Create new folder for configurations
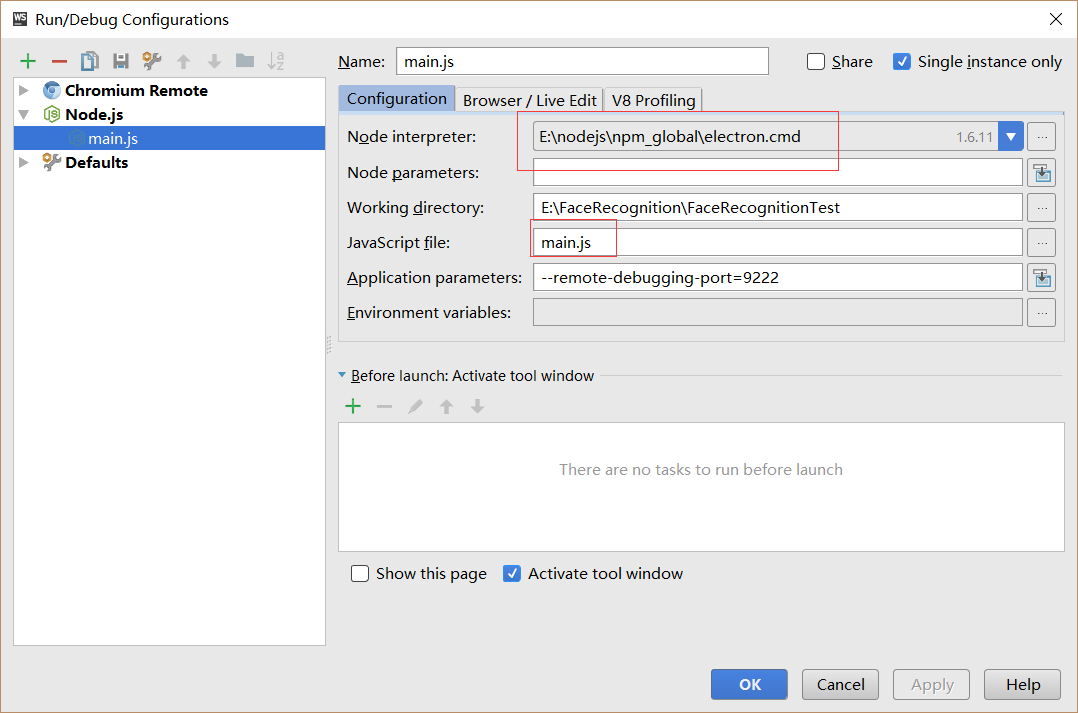Screen dimensions: 1078x713 tap(245, 61)
